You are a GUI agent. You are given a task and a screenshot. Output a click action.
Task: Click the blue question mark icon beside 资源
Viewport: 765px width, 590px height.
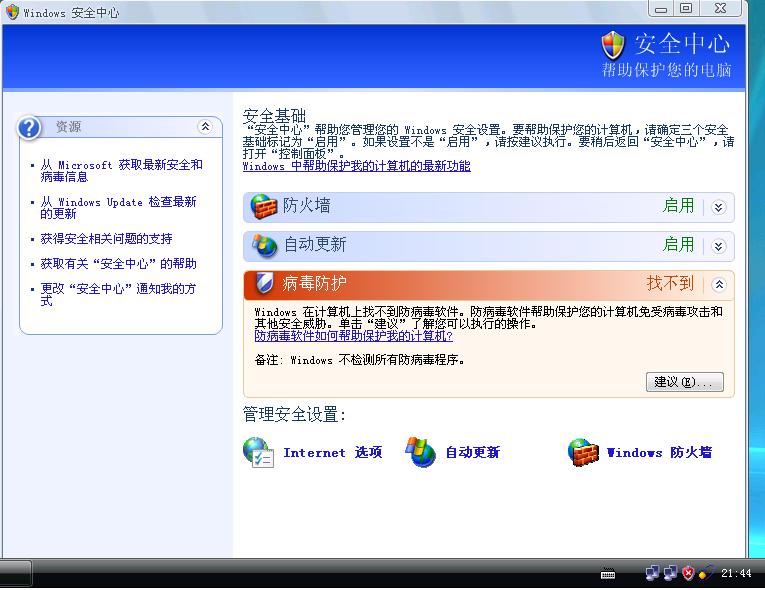click(29, 128)
